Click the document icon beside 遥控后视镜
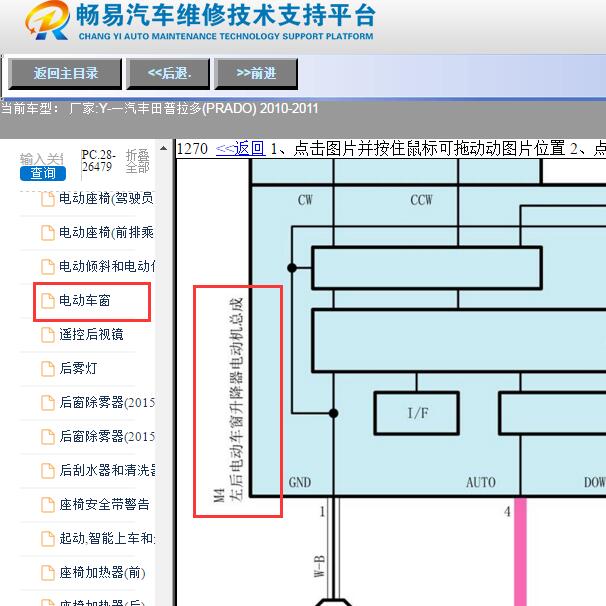The image size is (606, 606). pos(48,335)
